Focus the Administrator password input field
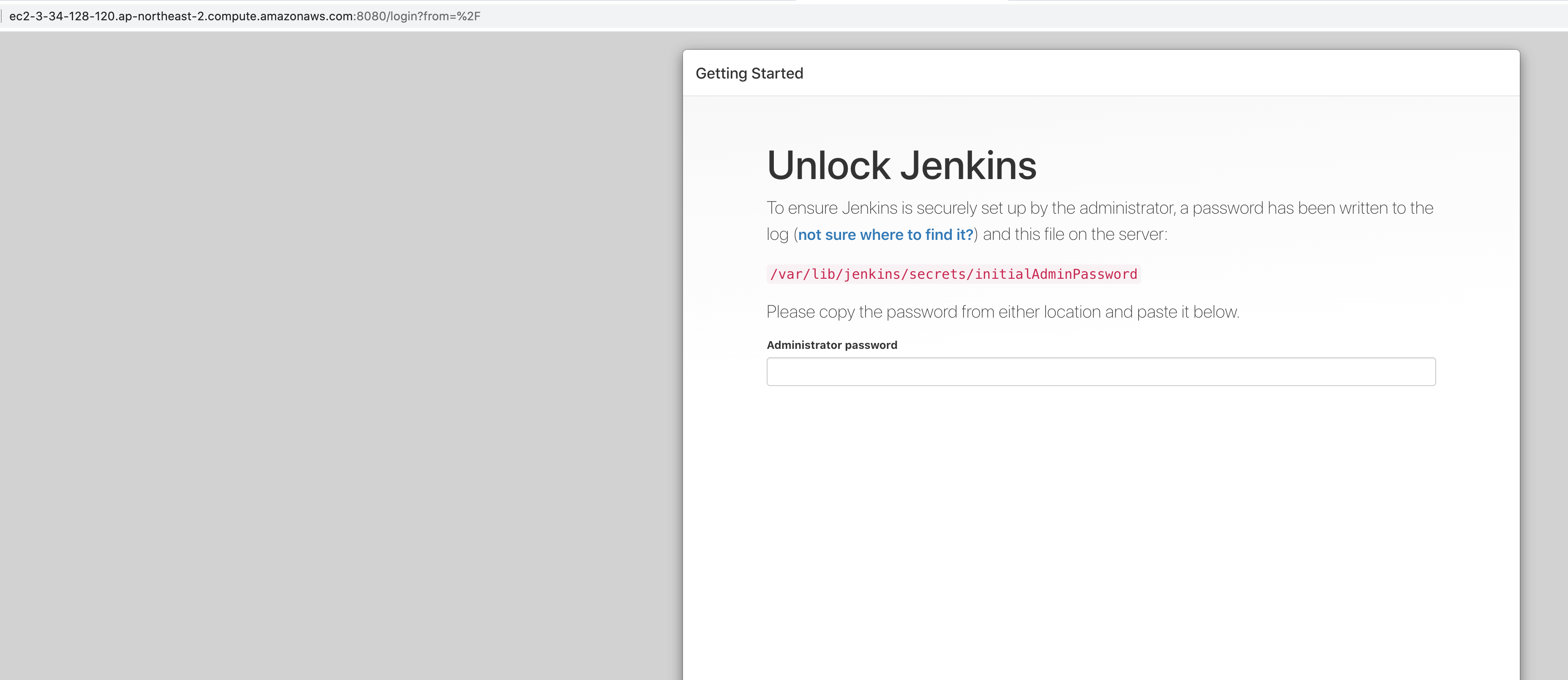 pyautogui.click(x=1101, y=372)
